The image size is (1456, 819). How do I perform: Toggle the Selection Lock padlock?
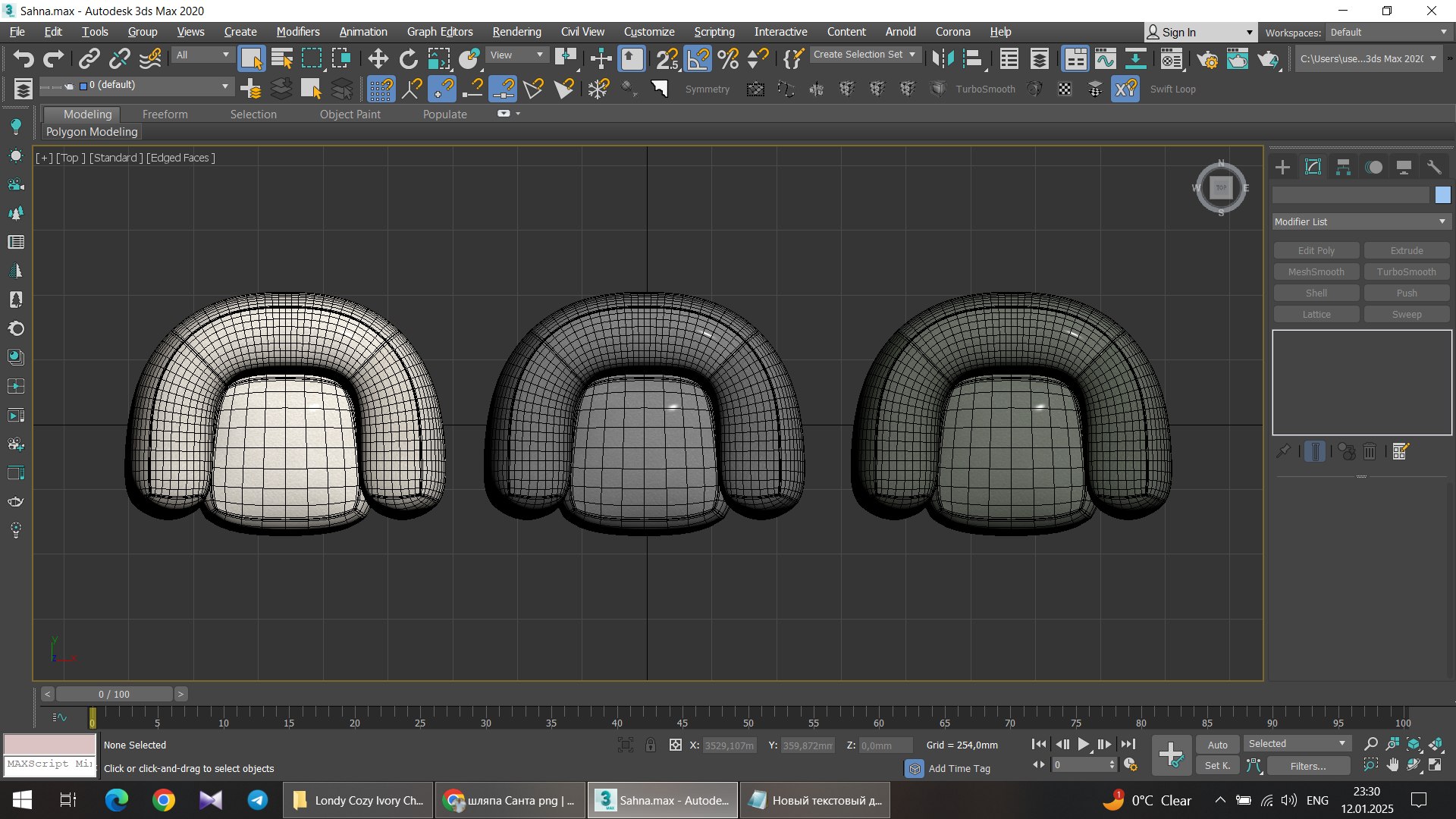pyautogui.click(x=651, y=745)
